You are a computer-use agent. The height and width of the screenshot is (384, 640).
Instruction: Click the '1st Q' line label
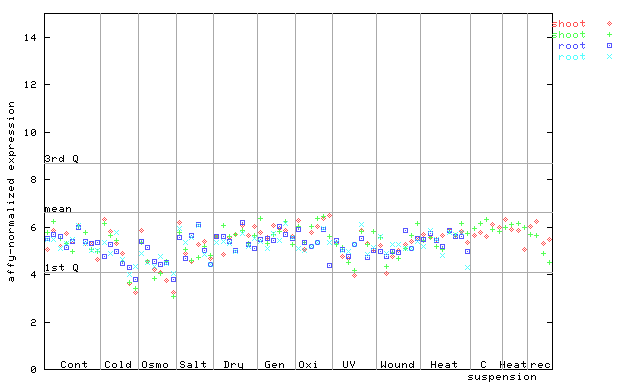(61, 267)
